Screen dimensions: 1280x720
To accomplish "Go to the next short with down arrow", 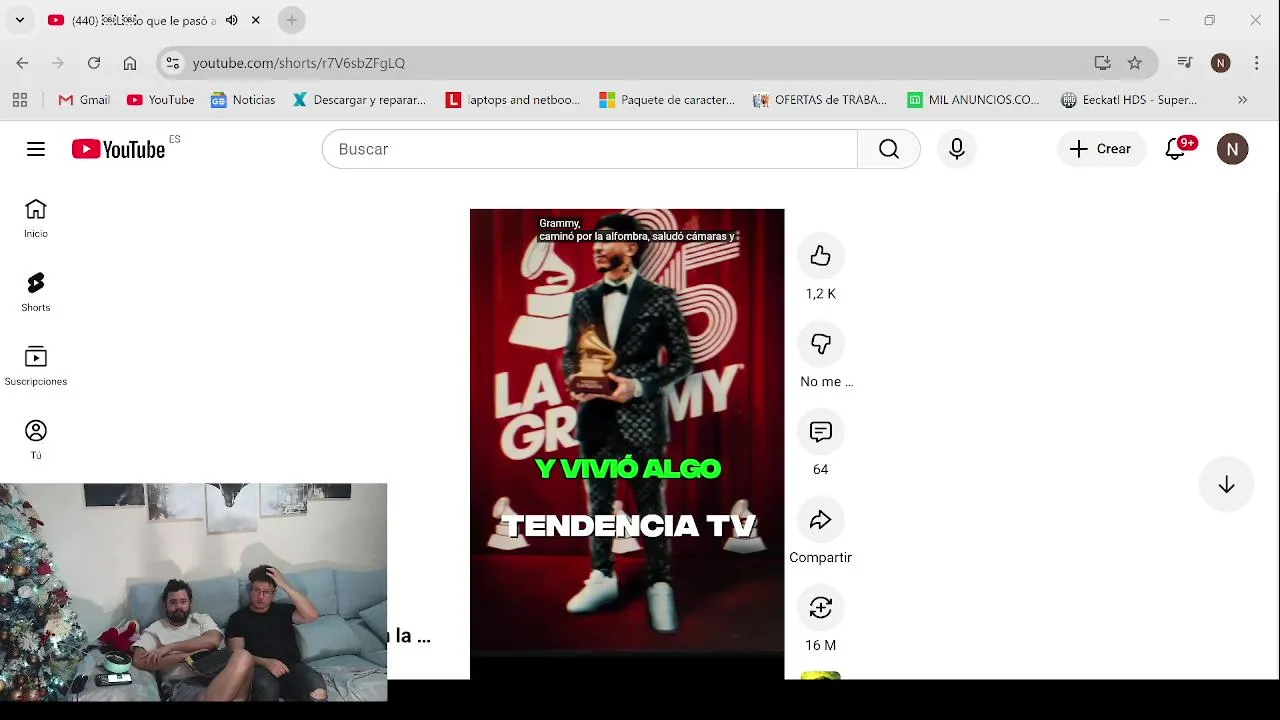I will (1226, 485).
